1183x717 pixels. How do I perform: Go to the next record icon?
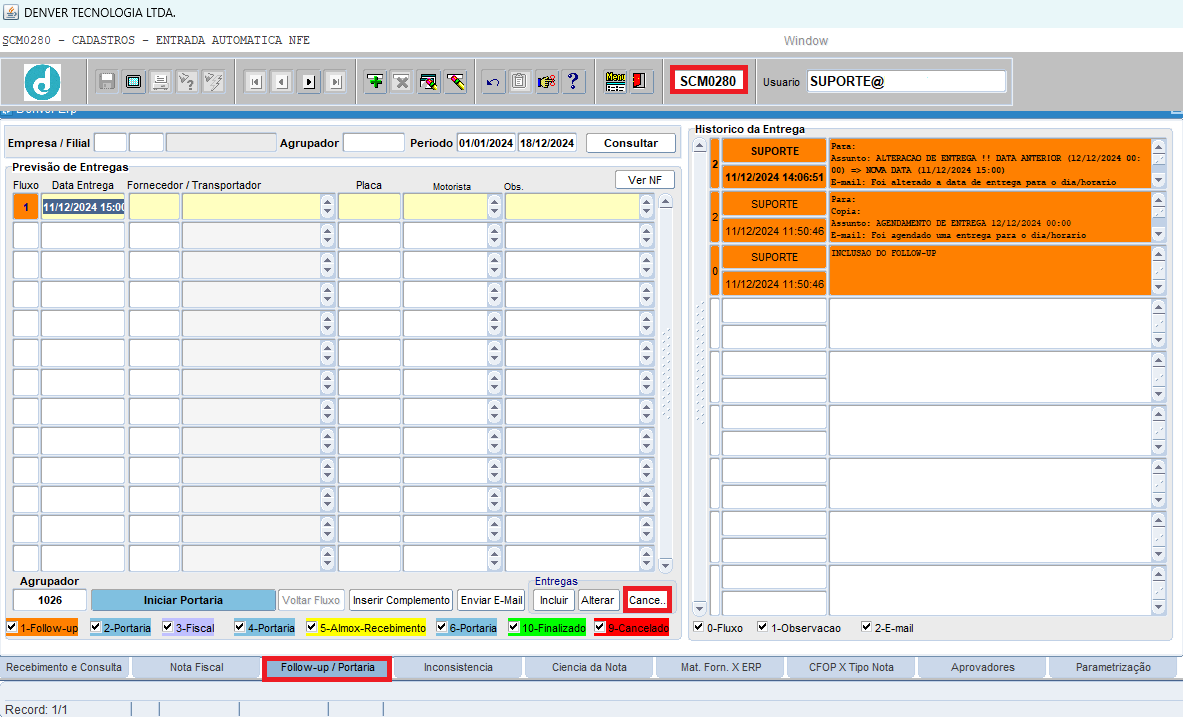coord(309,82)
